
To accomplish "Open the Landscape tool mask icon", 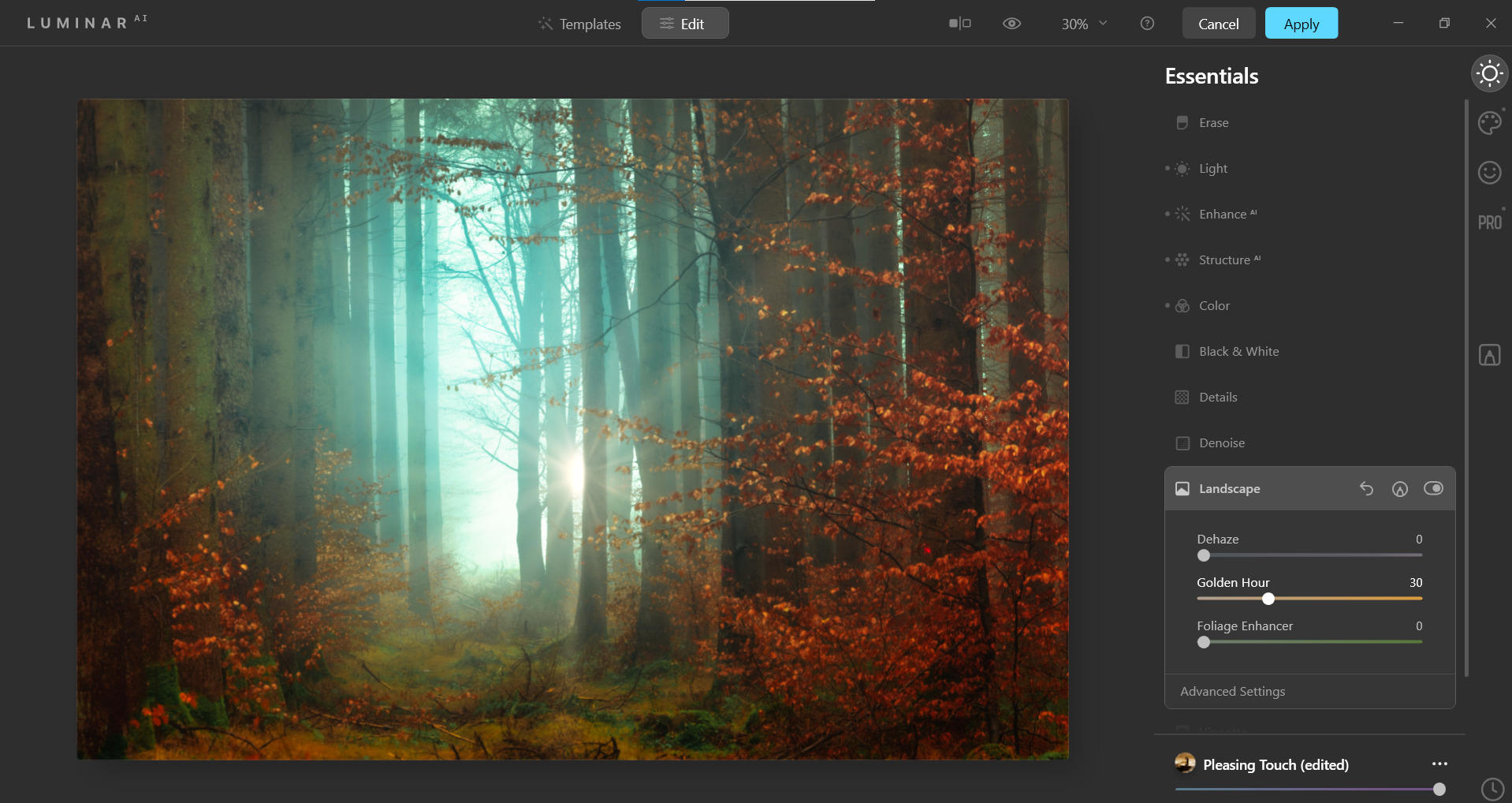I will (1399, 489).
